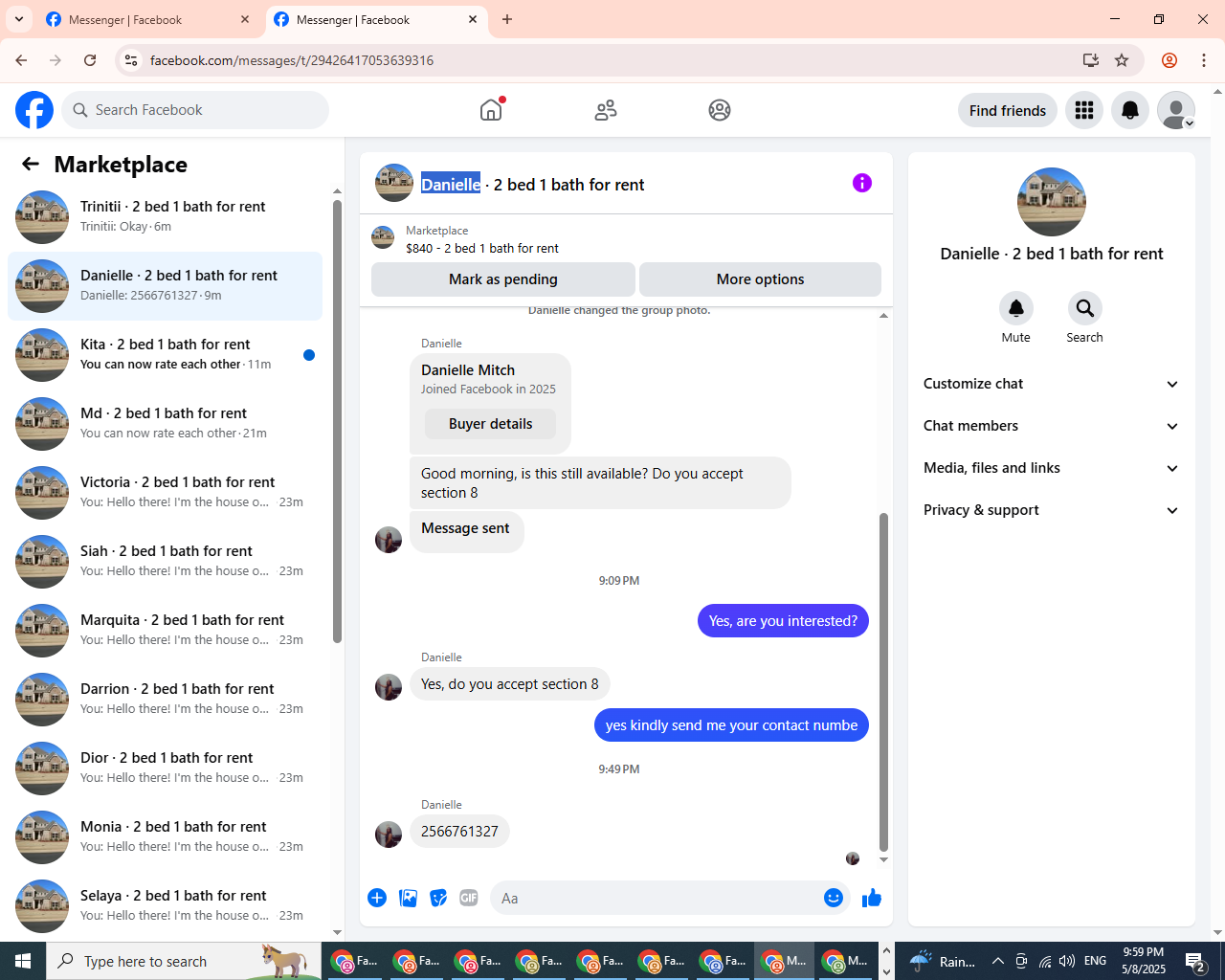Go to the Home feed icon

pos(491,110)
